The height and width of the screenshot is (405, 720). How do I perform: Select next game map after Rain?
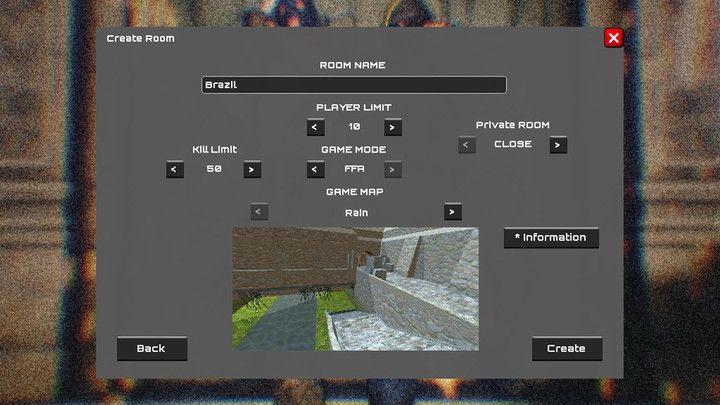coord(453,212)
